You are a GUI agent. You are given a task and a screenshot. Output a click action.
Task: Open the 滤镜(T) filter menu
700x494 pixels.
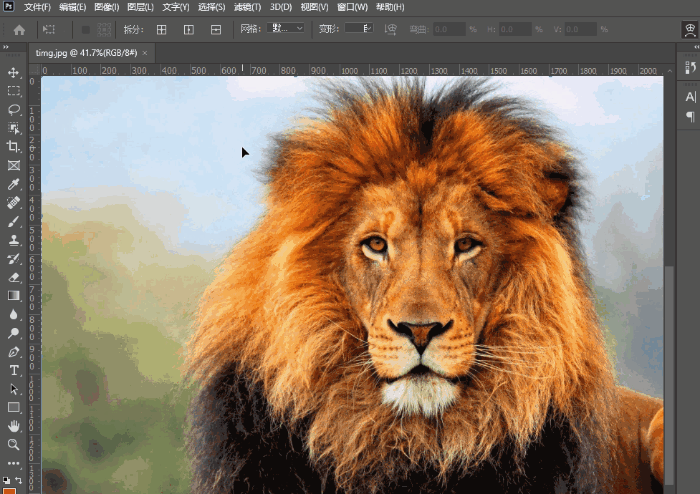point(245,7)
